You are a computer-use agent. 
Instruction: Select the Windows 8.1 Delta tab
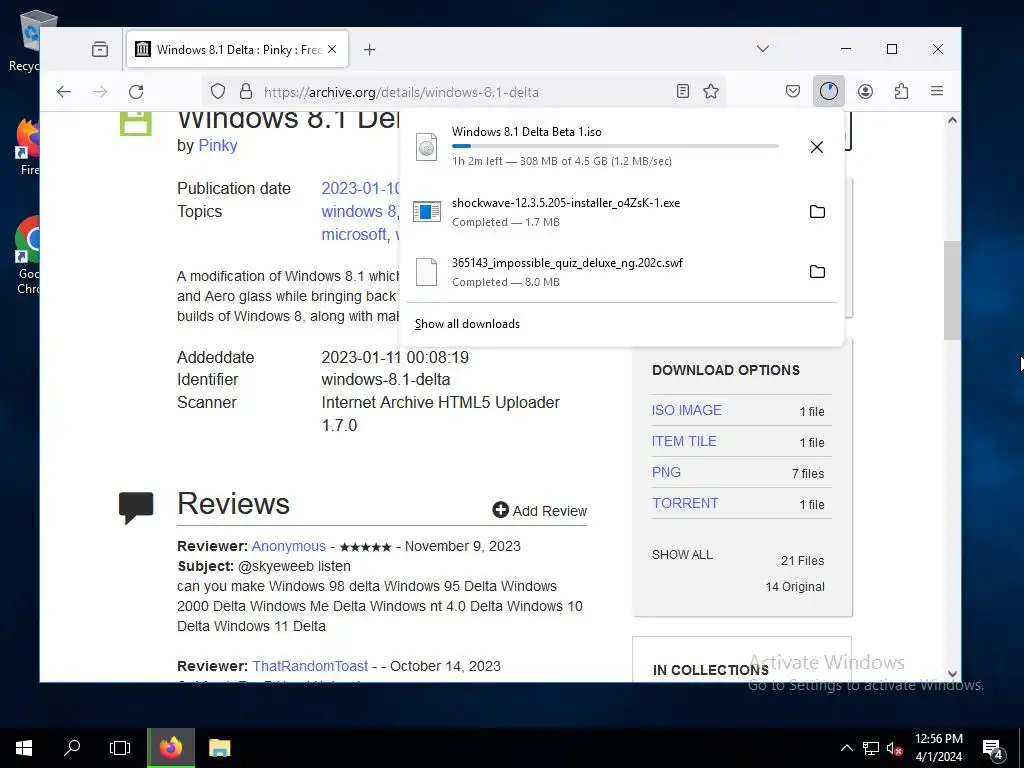237,50
